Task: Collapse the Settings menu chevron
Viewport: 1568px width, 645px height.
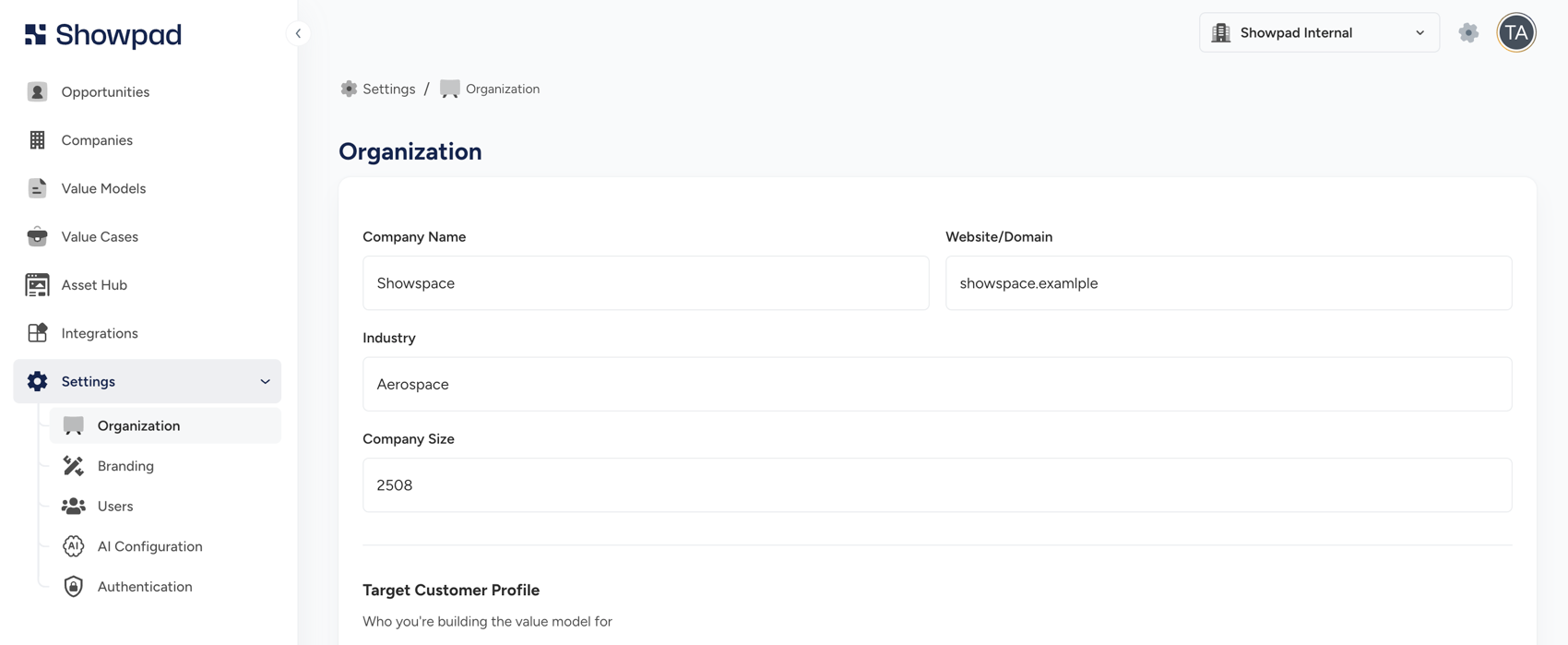Action: 265,381
